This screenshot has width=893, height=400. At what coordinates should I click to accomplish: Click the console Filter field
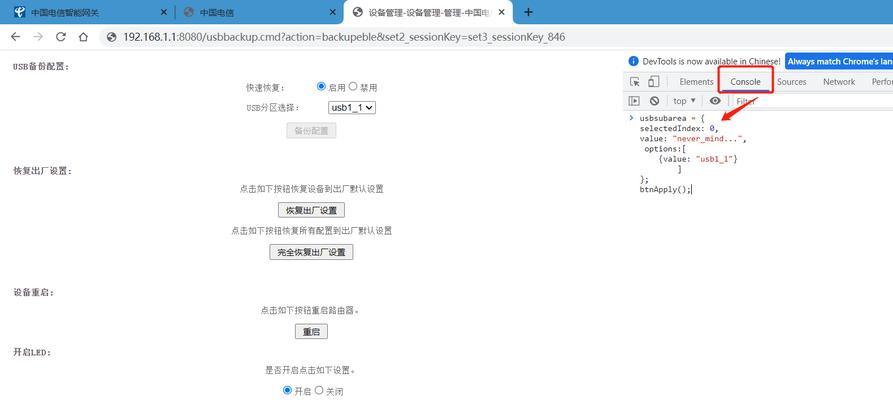[812, 101]
